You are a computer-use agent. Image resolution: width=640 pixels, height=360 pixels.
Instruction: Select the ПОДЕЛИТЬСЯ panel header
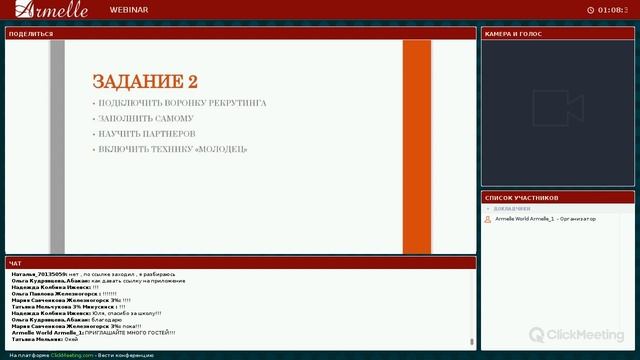click(x=241, y=34)
